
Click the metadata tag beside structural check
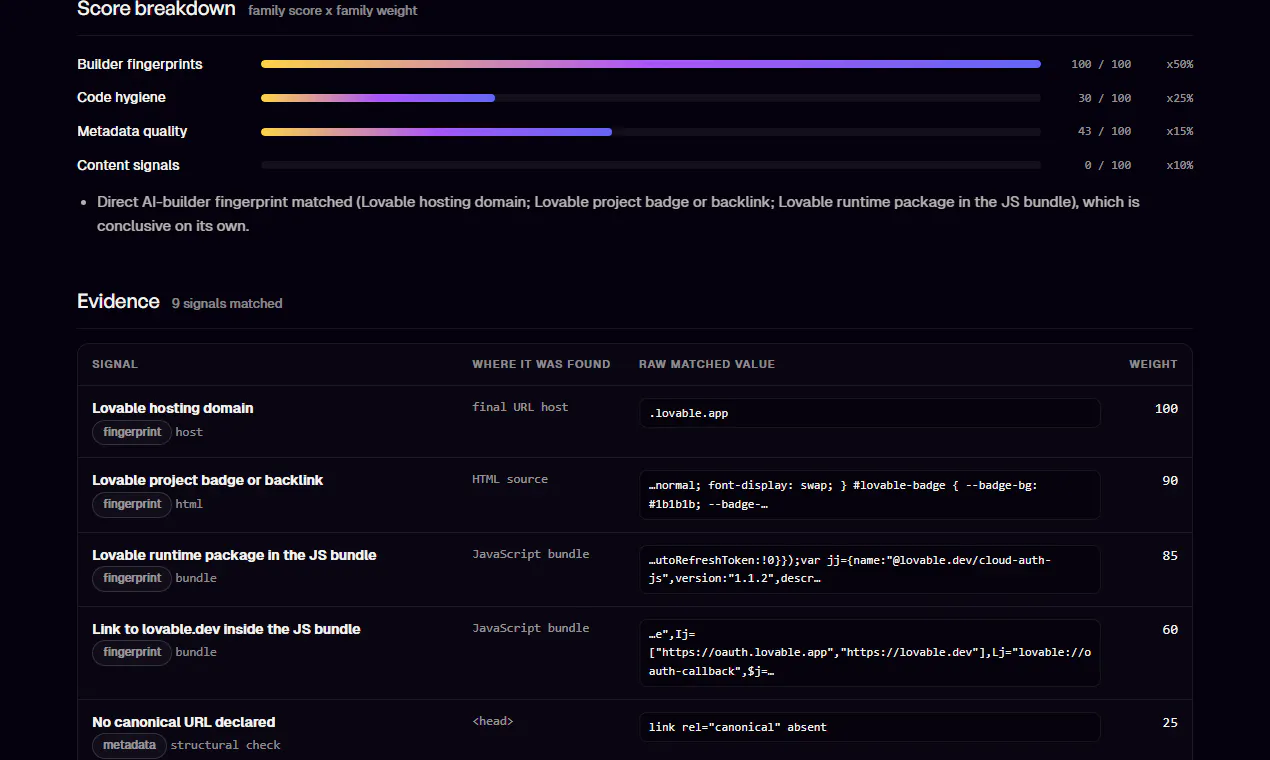(129, 745)
